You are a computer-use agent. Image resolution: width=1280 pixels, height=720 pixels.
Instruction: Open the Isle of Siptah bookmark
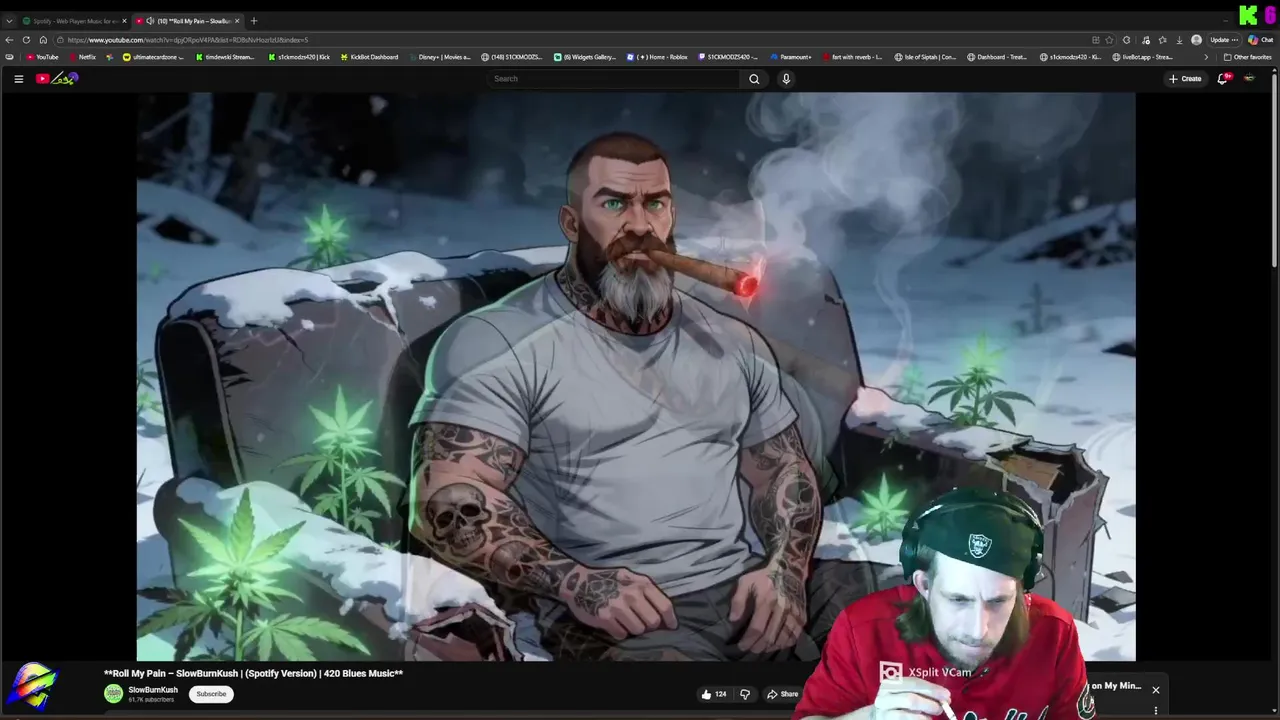click(x=926, y=57)
